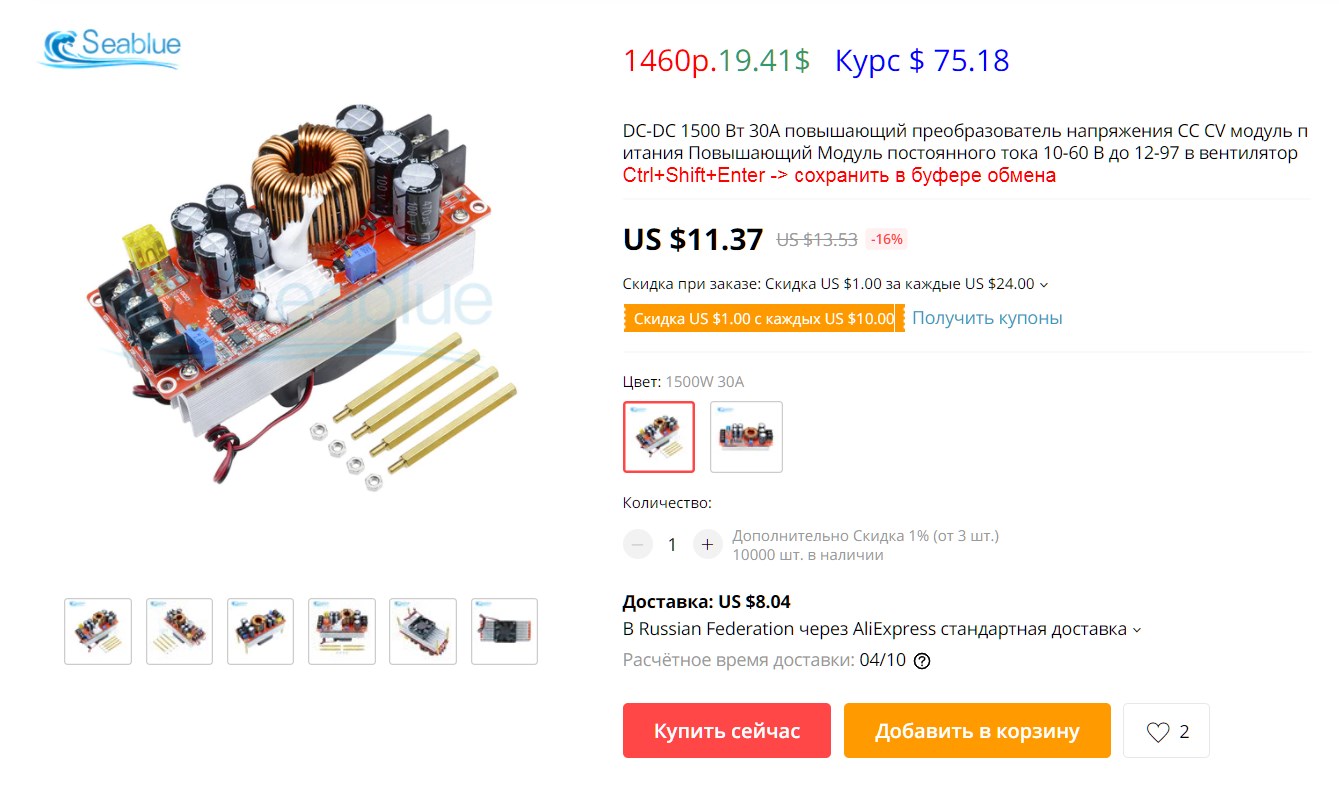Viewport: 1339px width, 785px height.
Task: Click the Купить сейчас button
Action: click(727, 731)
